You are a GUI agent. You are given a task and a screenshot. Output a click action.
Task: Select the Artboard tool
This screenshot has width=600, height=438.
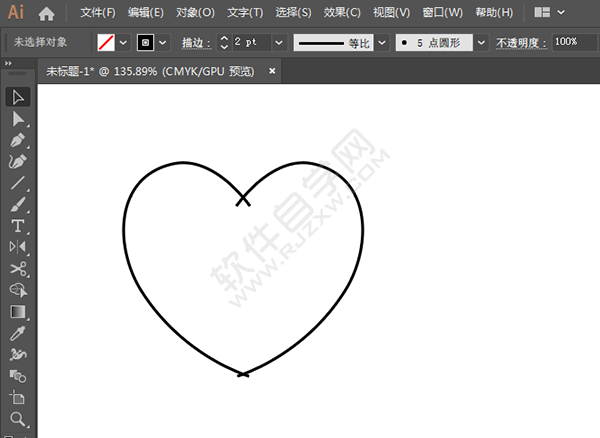18,397
